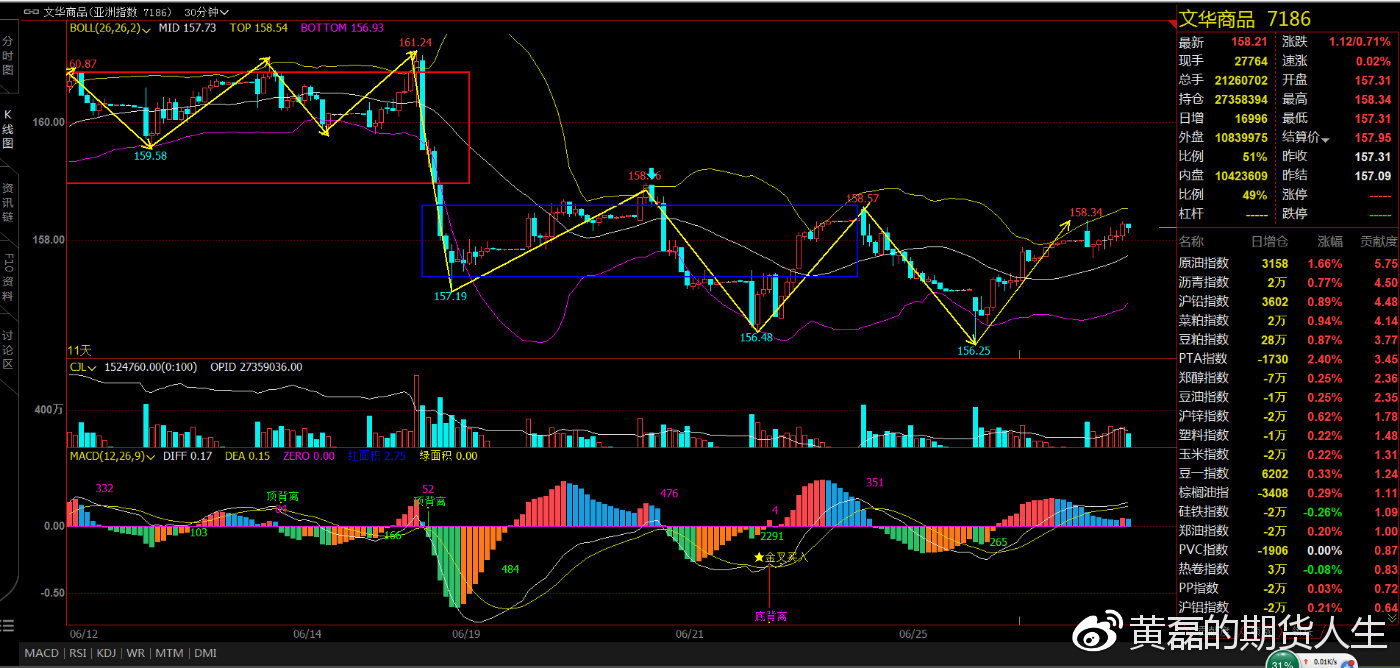
Task: Click the BOLL MID 157.73 readout
Action: point(188,28)
